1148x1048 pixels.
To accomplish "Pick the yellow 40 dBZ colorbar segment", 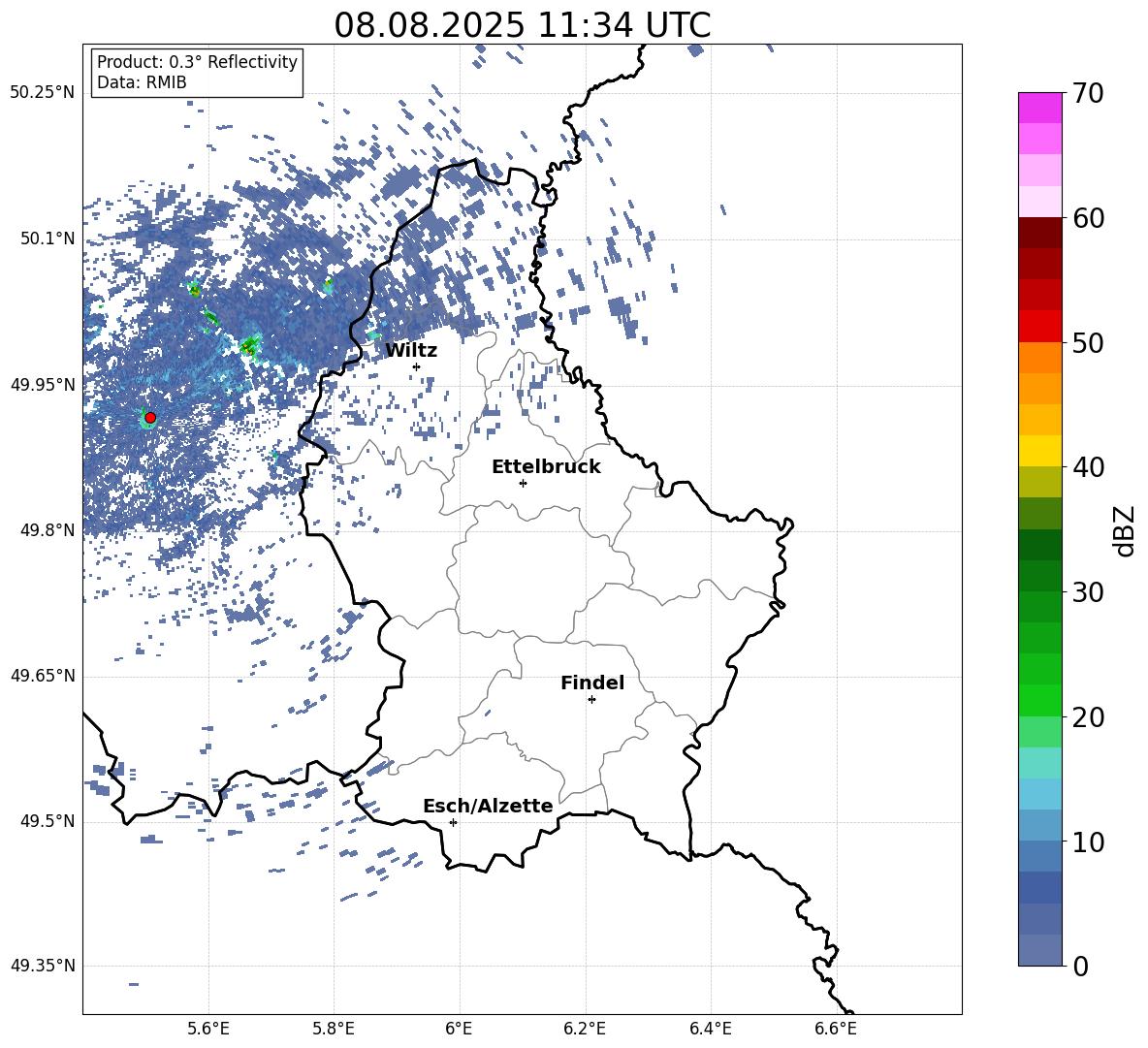I will pos(1039,451).
